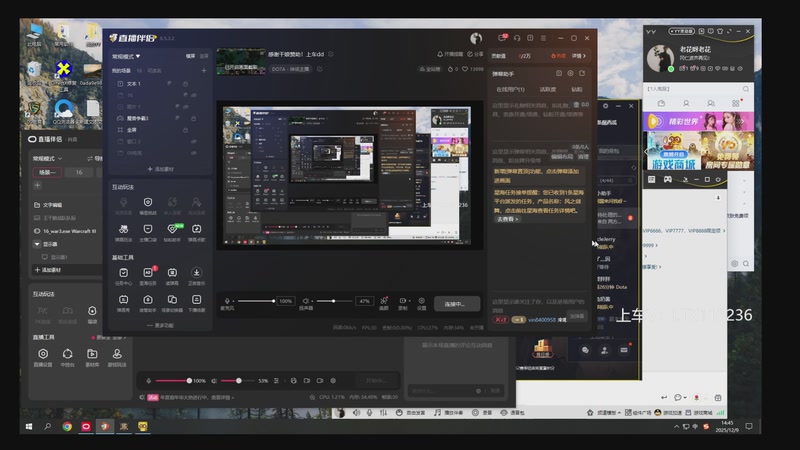This screenshot has width=800, height=450.
Task: Toggle the lock on the 文本 1 source
Action: (x=185, y=84)
